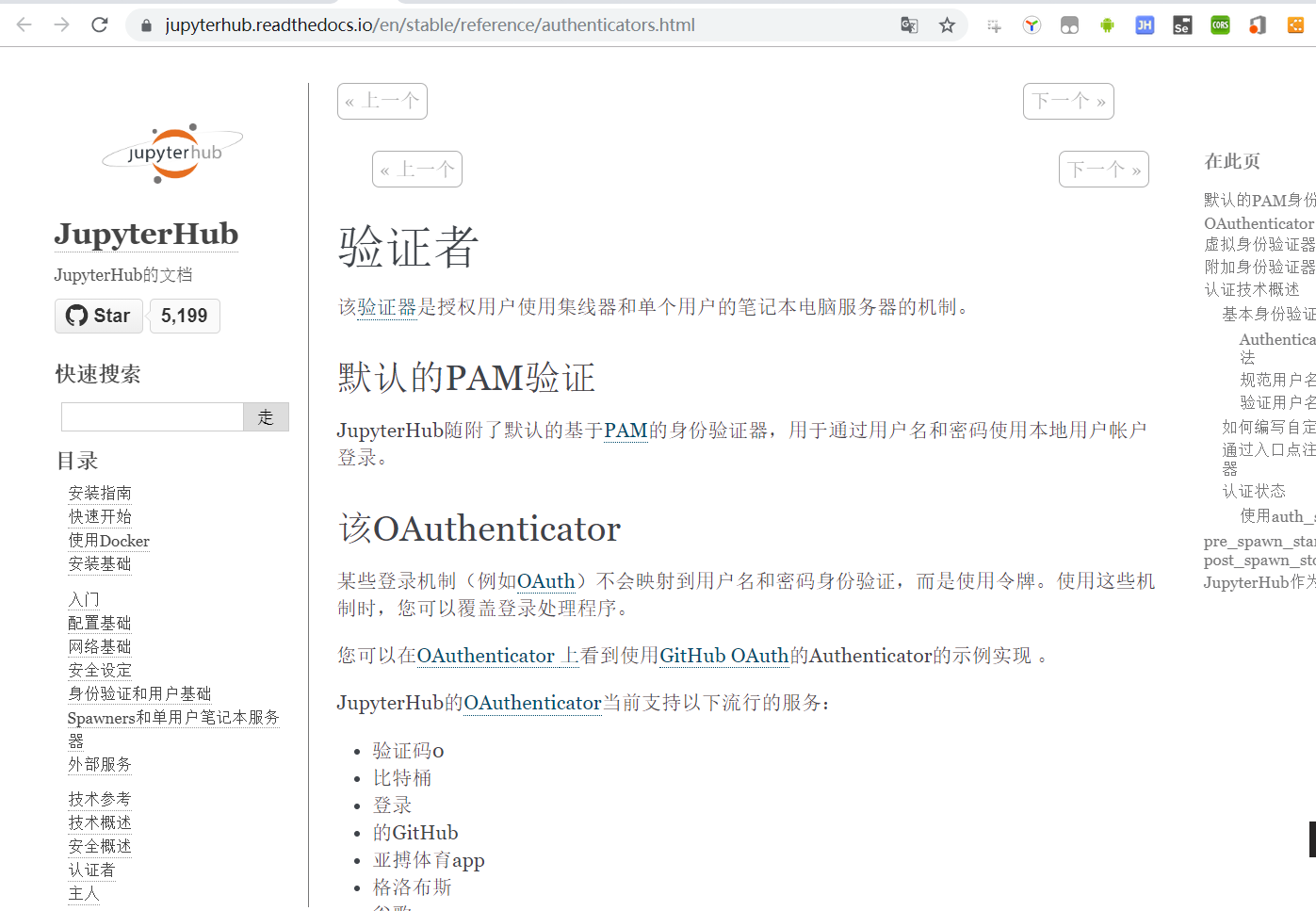The width and height of the screenshot is (1316, 911).
Task: Open 快速开始 in the table of contents
Action: [100, 516]
